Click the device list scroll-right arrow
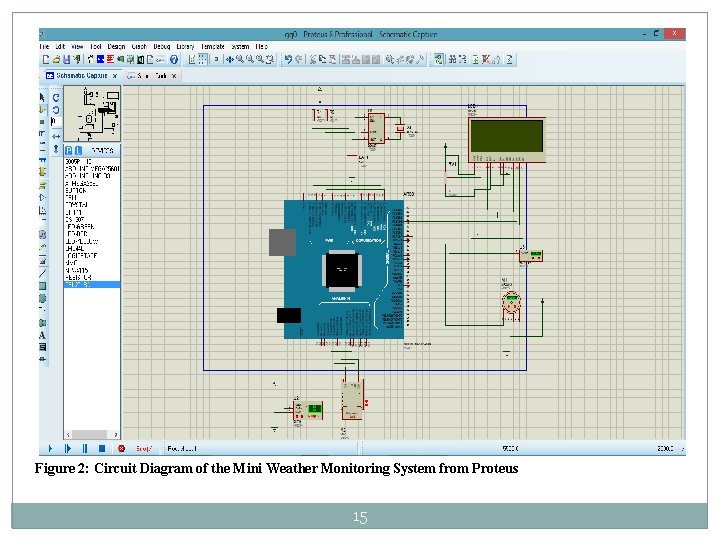Image resolution: width=720 pixels, height=540 pixels. [116, 434]
